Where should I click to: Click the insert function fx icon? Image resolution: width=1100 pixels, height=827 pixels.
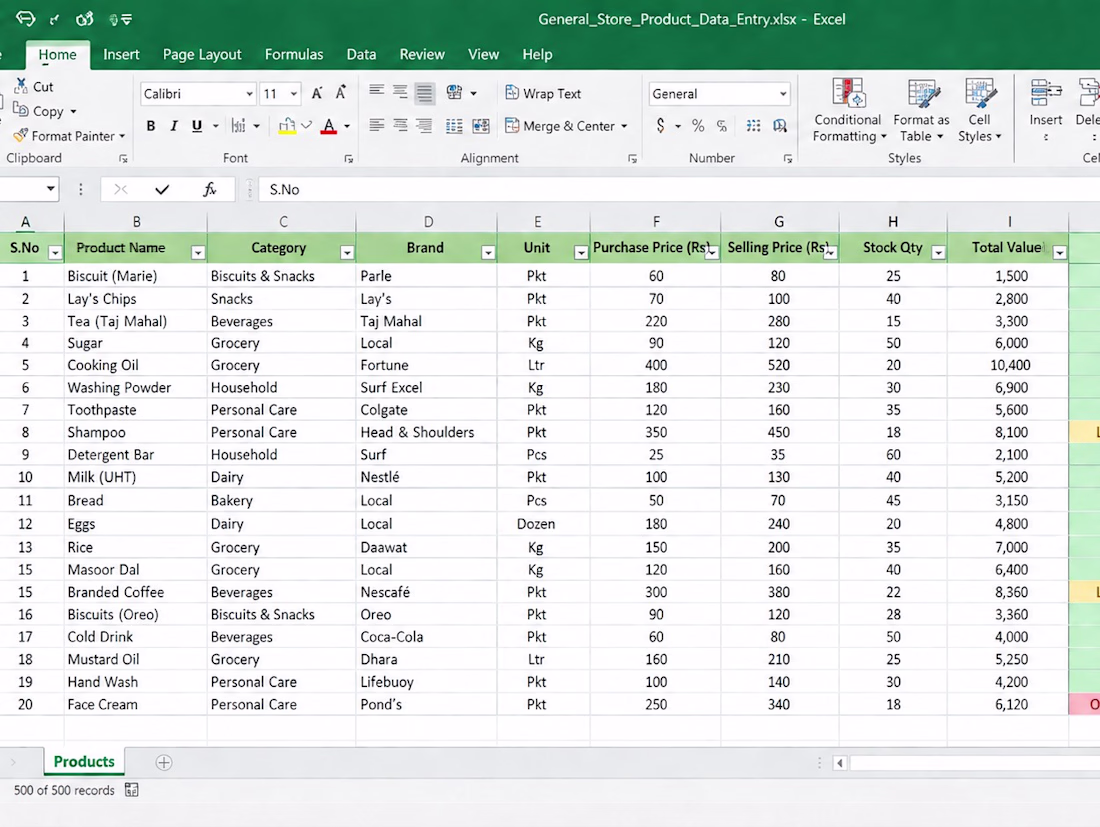click(x=209, y=189)
